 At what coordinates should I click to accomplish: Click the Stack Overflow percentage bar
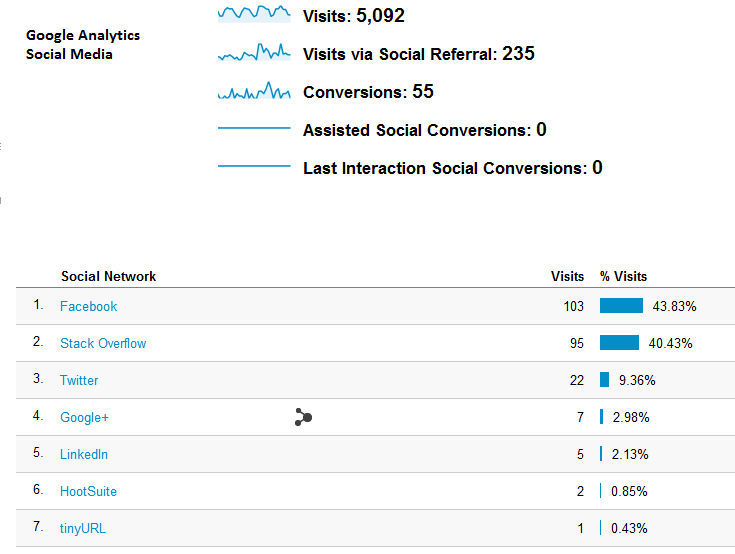coord(620,343)
